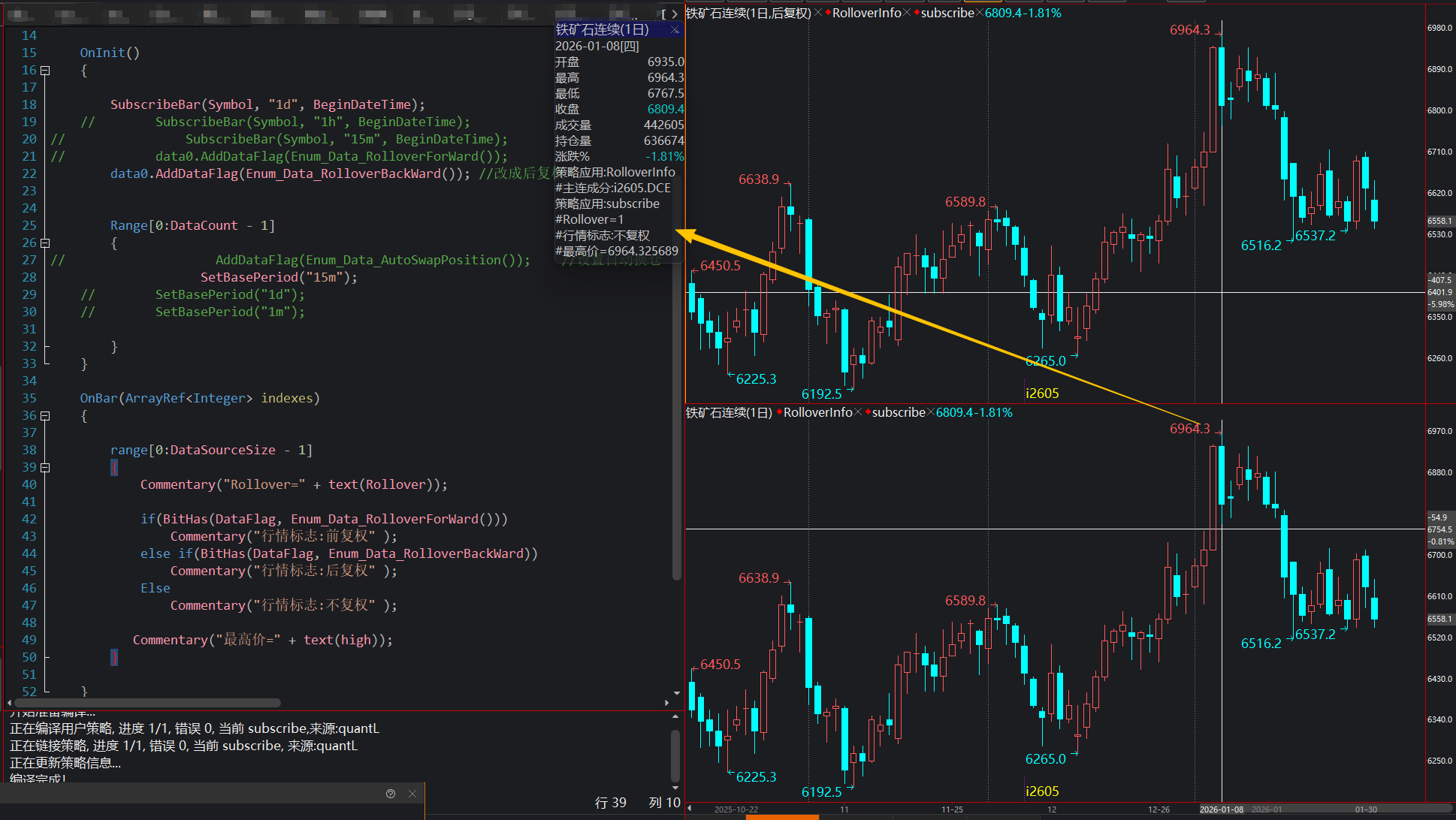Close the 铁矿石连续(1日) data tooltip
Screen dimensions: 1456x820
[x=675, y=30]
